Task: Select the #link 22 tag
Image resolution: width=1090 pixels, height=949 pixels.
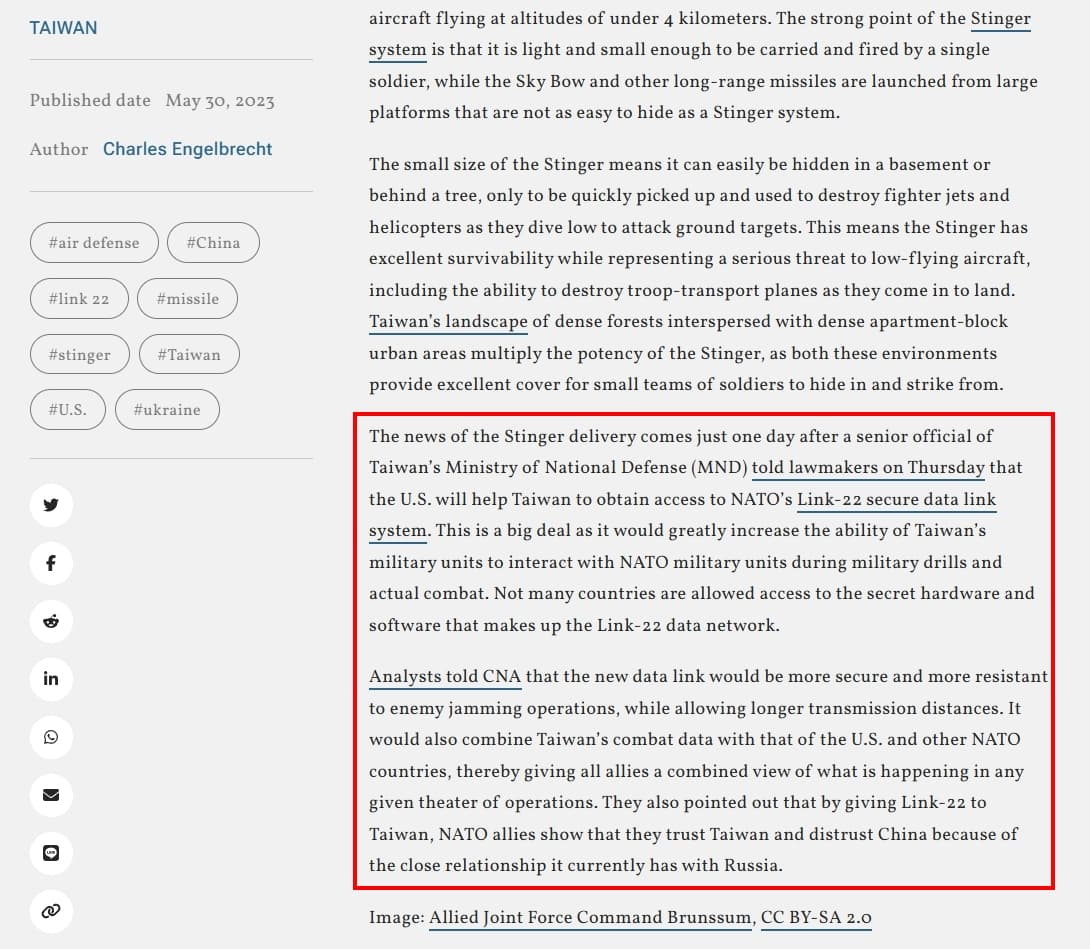Action: coord(79,299)
